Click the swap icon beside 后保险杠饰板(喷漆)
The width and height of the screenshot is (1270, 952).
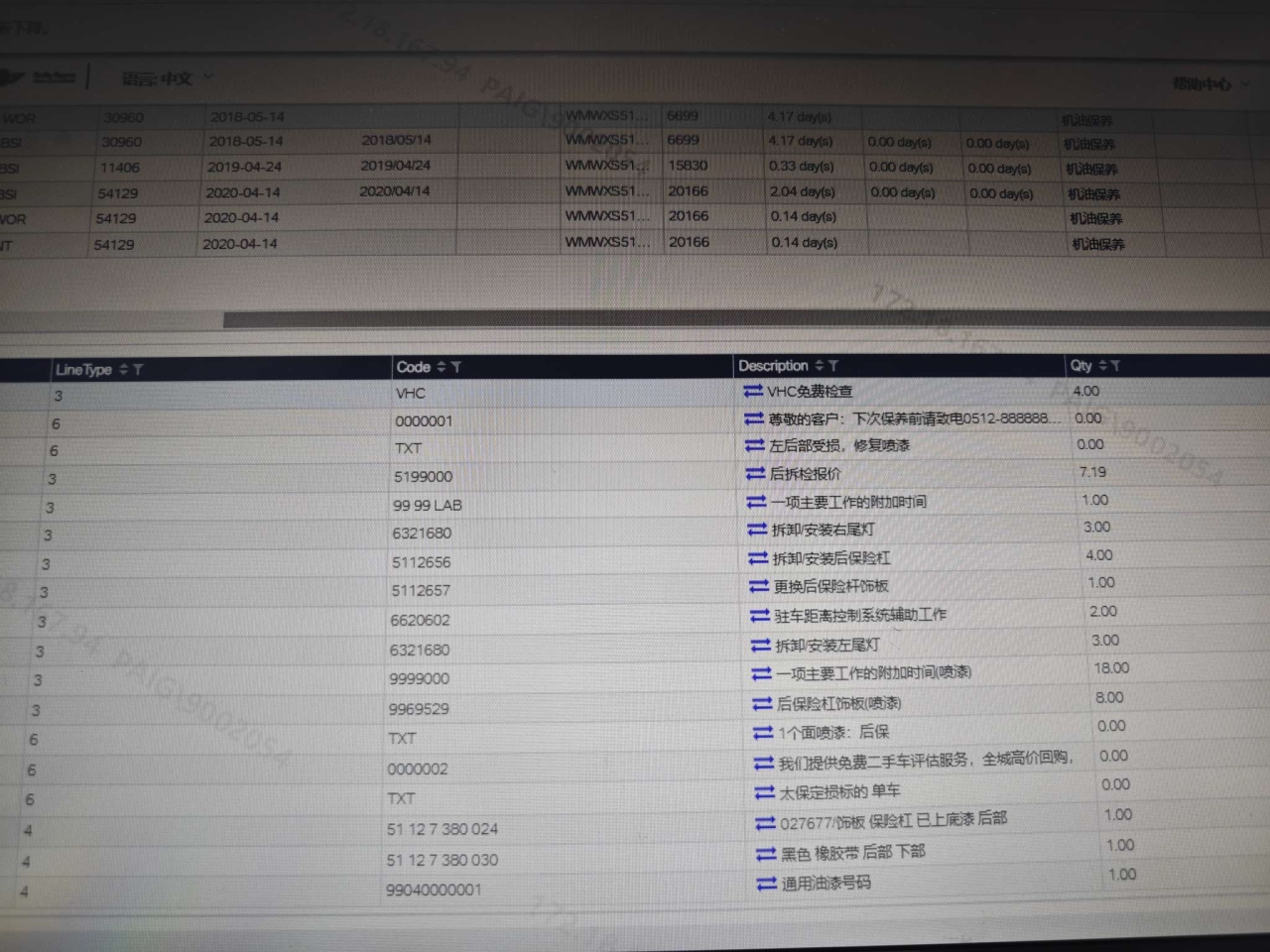(763, 704)
